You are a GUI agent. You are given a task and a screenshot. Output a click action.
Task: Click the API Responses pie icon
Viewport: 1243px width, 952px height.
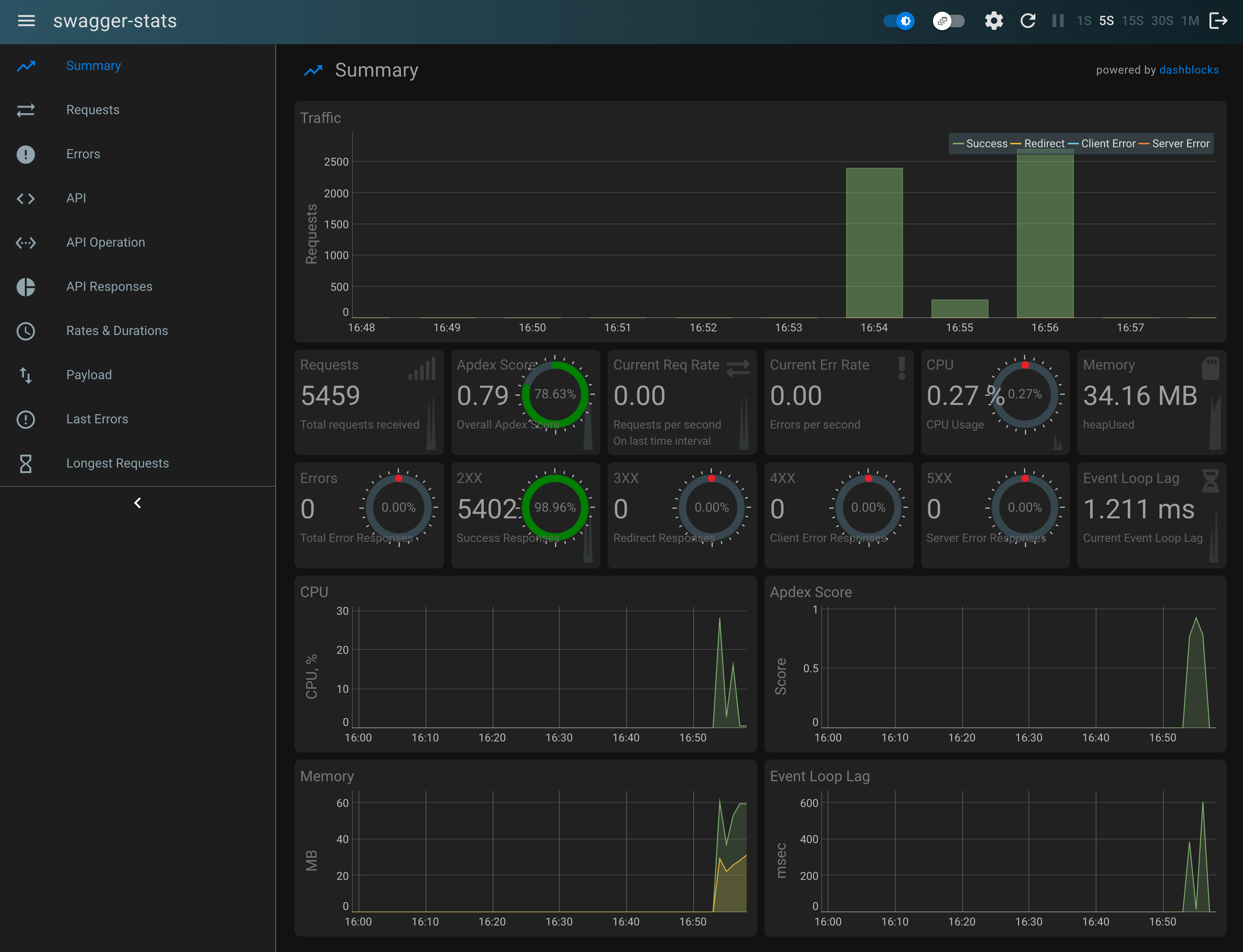25,287
